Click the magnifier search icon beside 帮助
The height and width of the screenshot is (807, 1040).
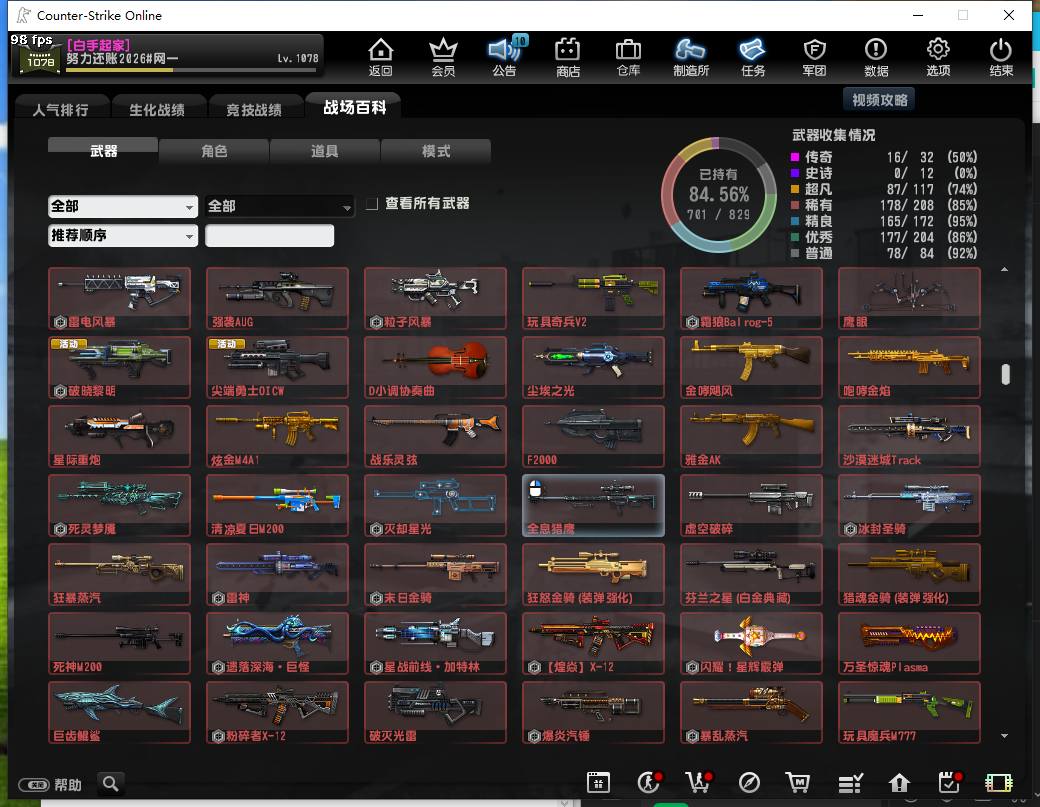point(111,784)
